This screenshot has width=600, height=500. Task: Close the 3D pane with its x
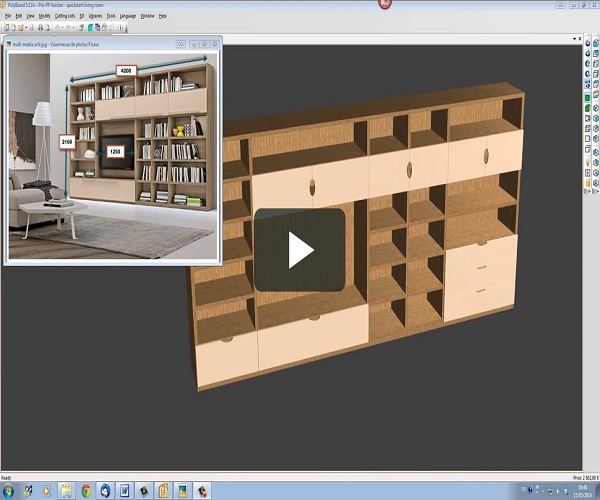pyautogui.click(x=580, y=39)
